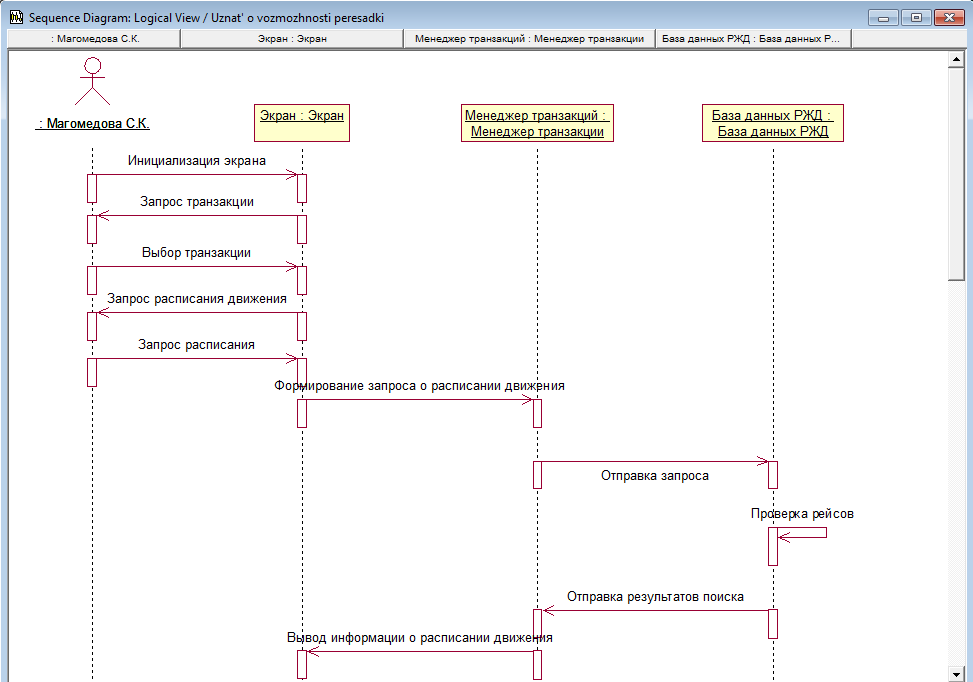973x682 pixels.
Task: Select the 'Инициализация экрана' message label
Action: pyautogui.click(x=197, y=161)
